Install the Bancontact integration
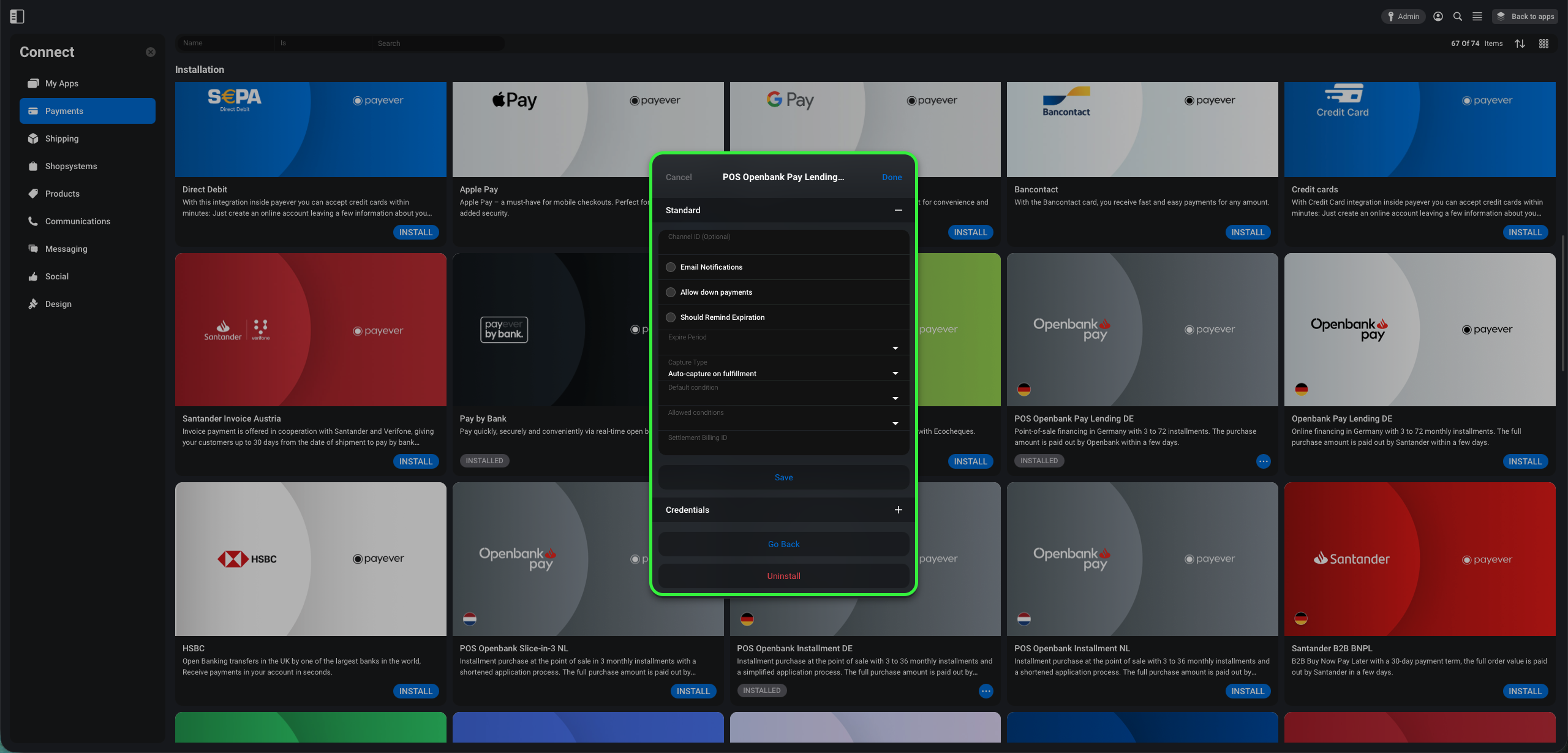Screen dimensions: 1568x753 pyautogui.click(x=1248, y=232)
